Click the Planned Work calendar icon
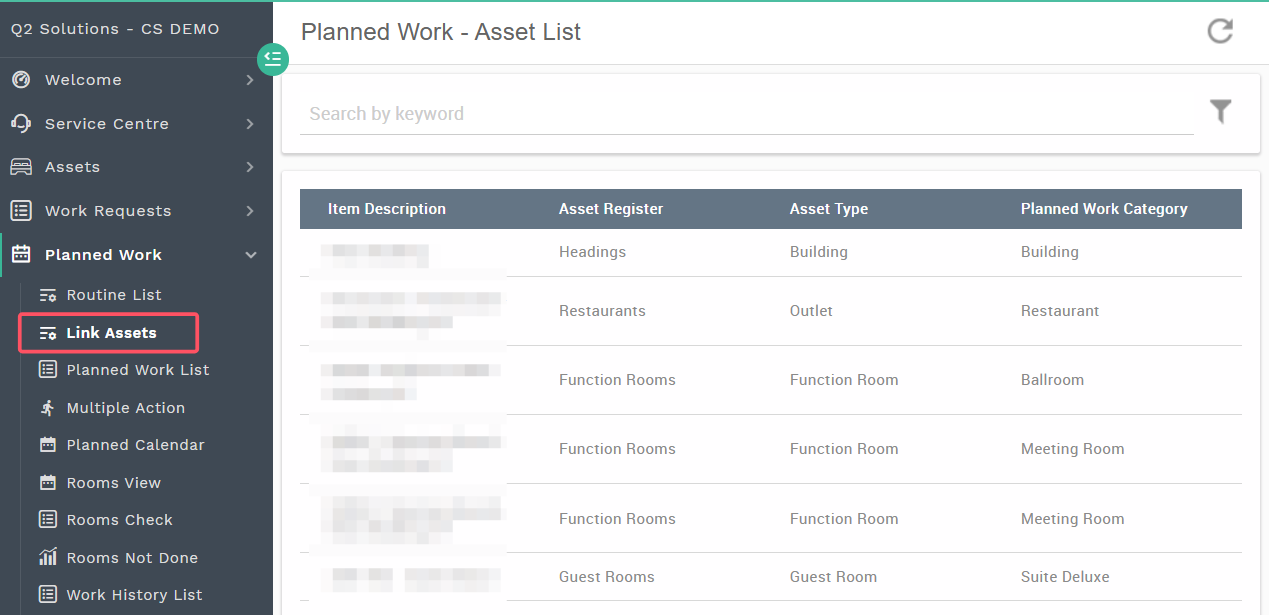This screenshot has height=615, width=1269. [x=20, y=255]
